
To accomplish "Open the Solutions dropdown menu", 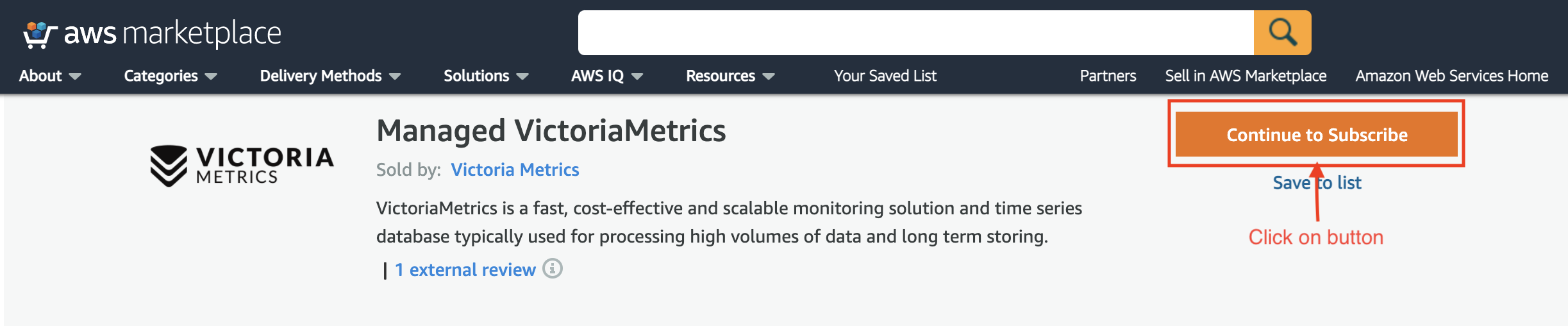I will pyautogui.click(x=486, y=76).
